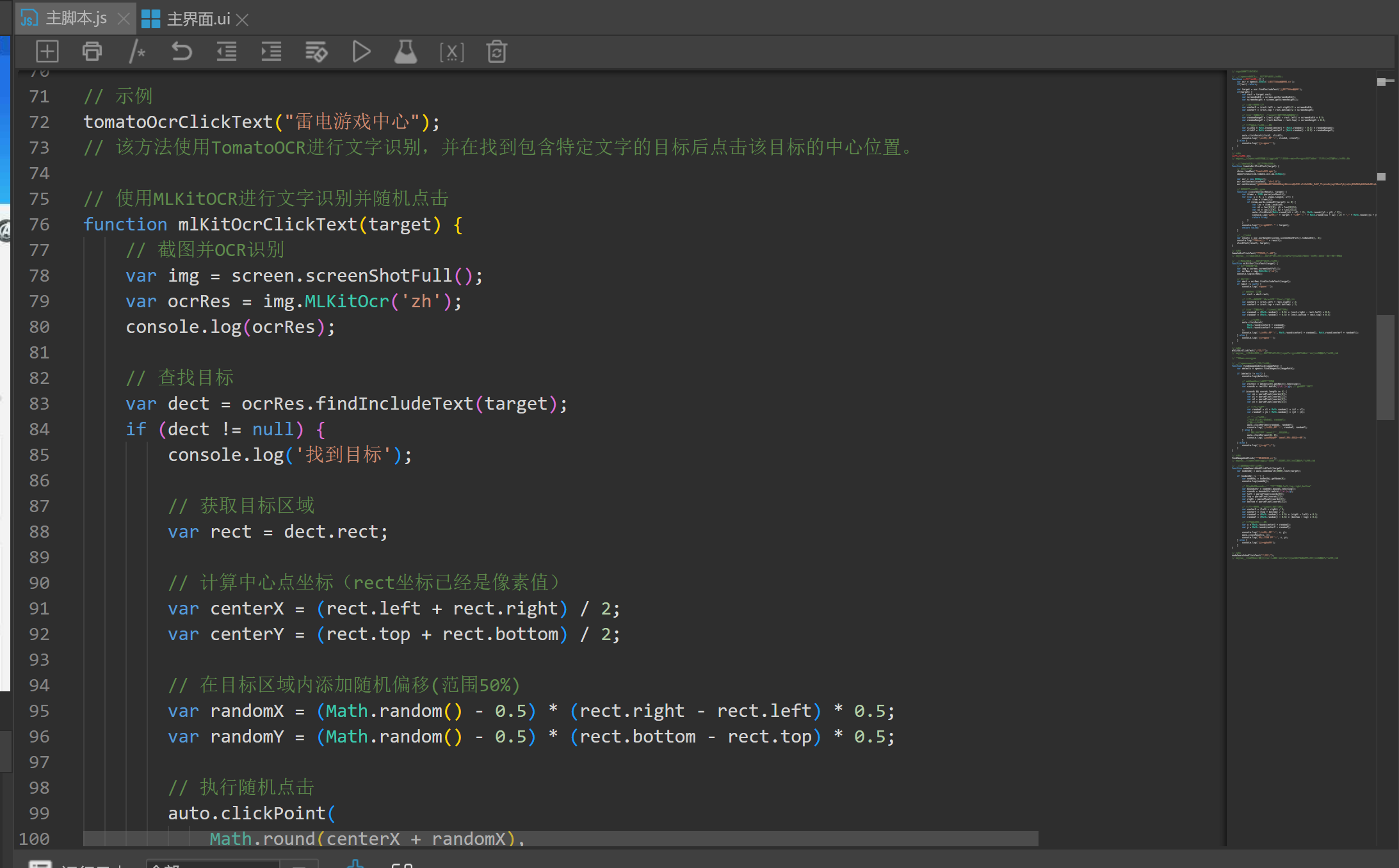Click line number 99 in the gutter
The image size is (1399, 868).
pyautogui.click(x=39, y=814)
